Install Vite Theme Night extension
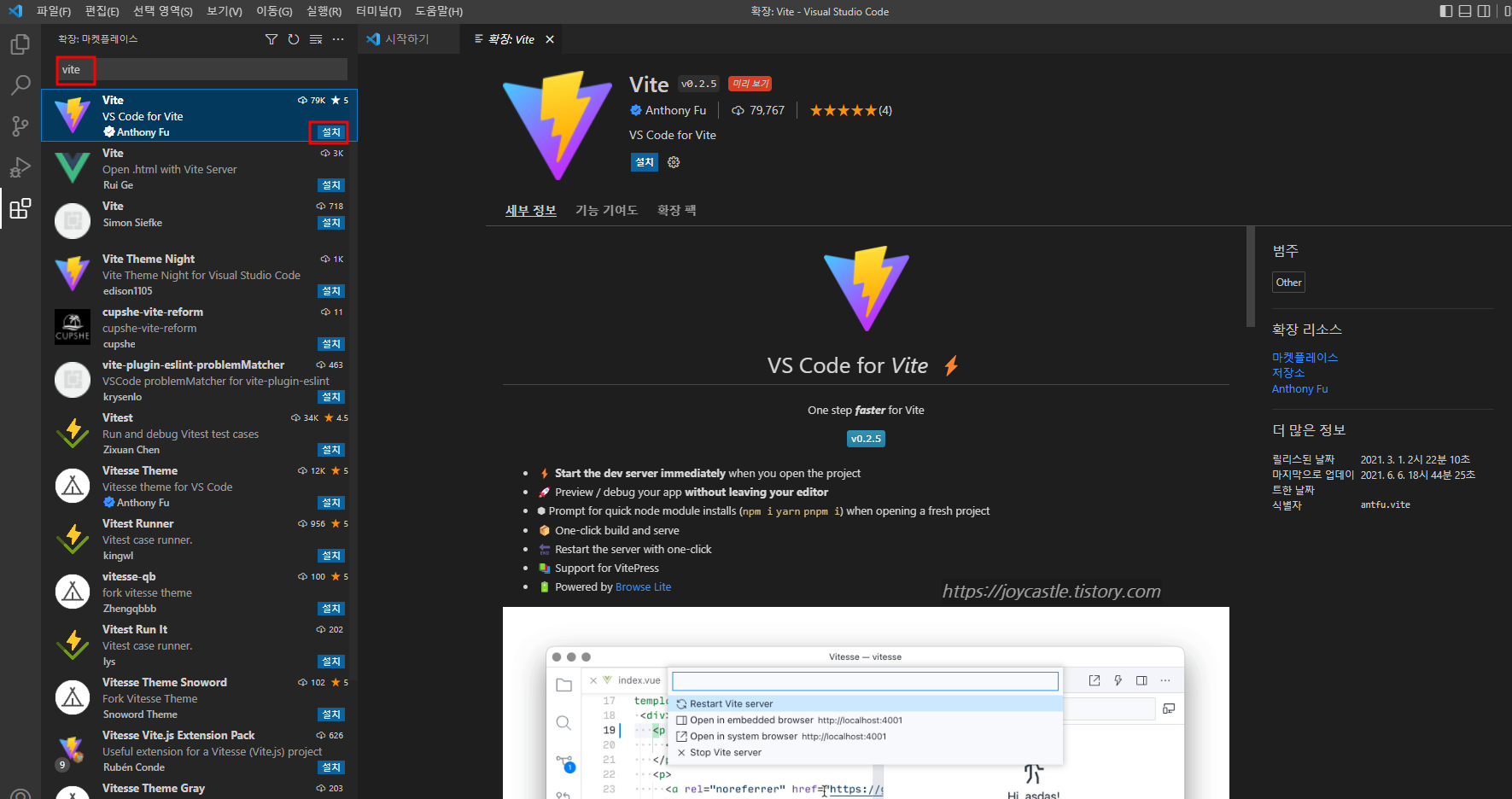Image resolution: width=1512 pixels, height=799 pixels. 331,291
